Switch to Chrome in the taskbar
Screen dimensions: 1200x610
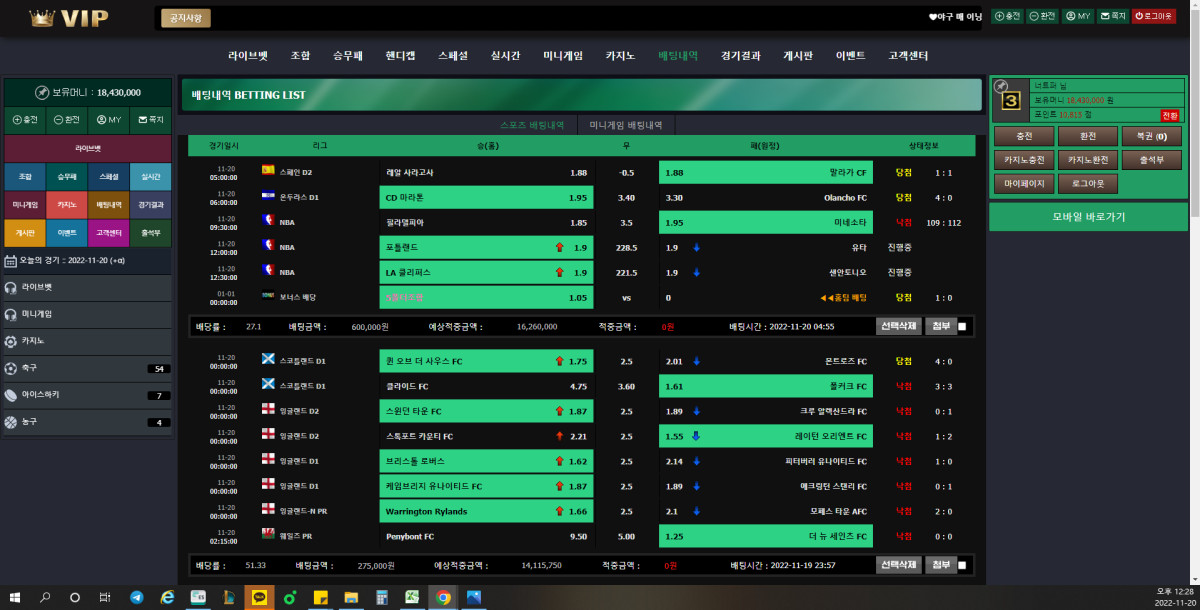[443, 598]
